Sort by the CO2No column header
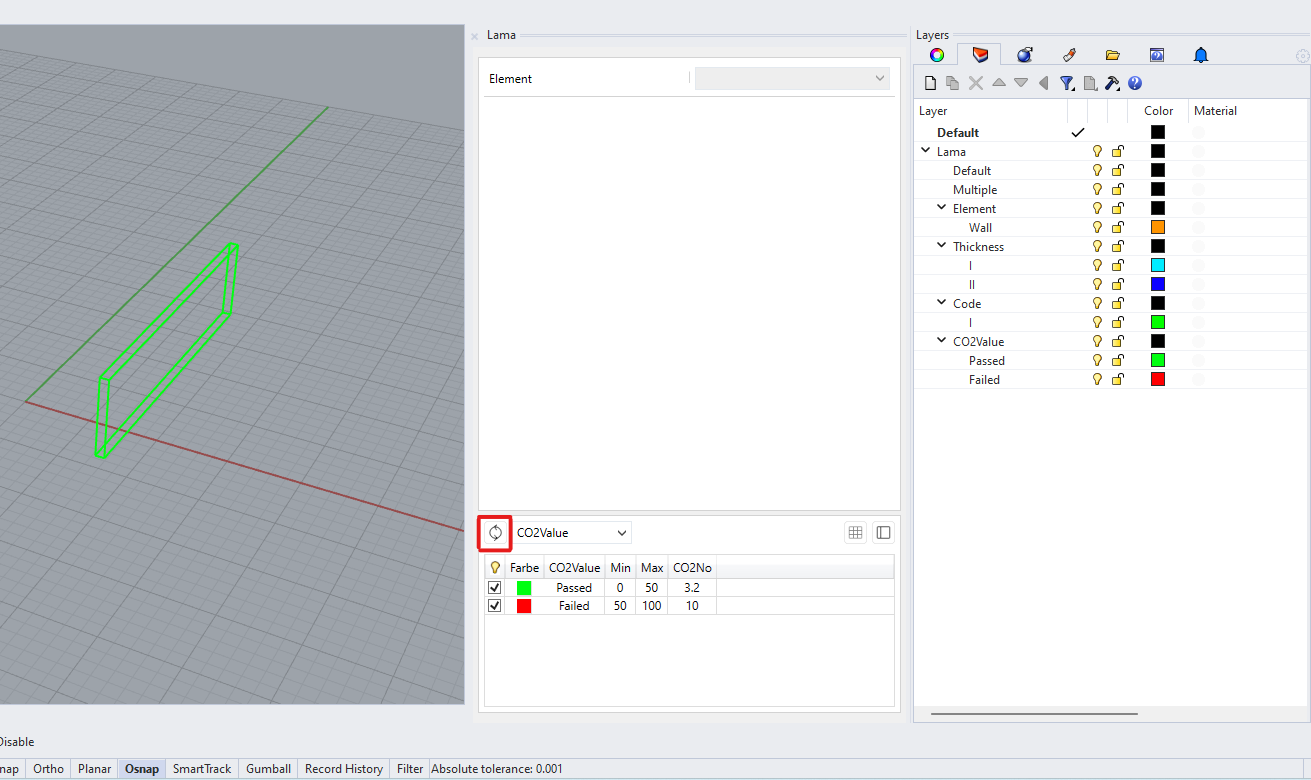1311x780 pixels. click(692, 567)
